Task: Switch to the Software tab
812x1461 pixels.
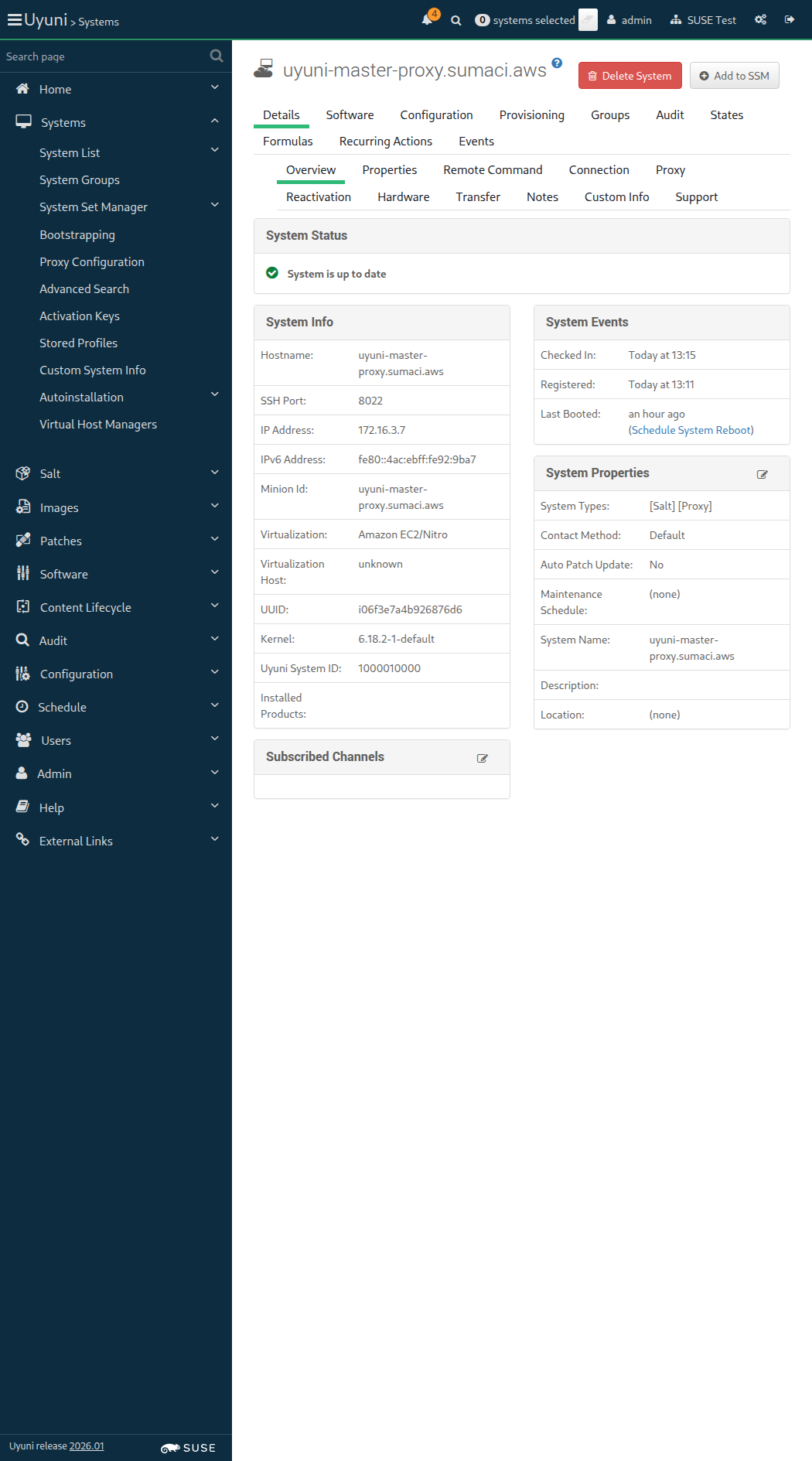Action: [350, 115]
